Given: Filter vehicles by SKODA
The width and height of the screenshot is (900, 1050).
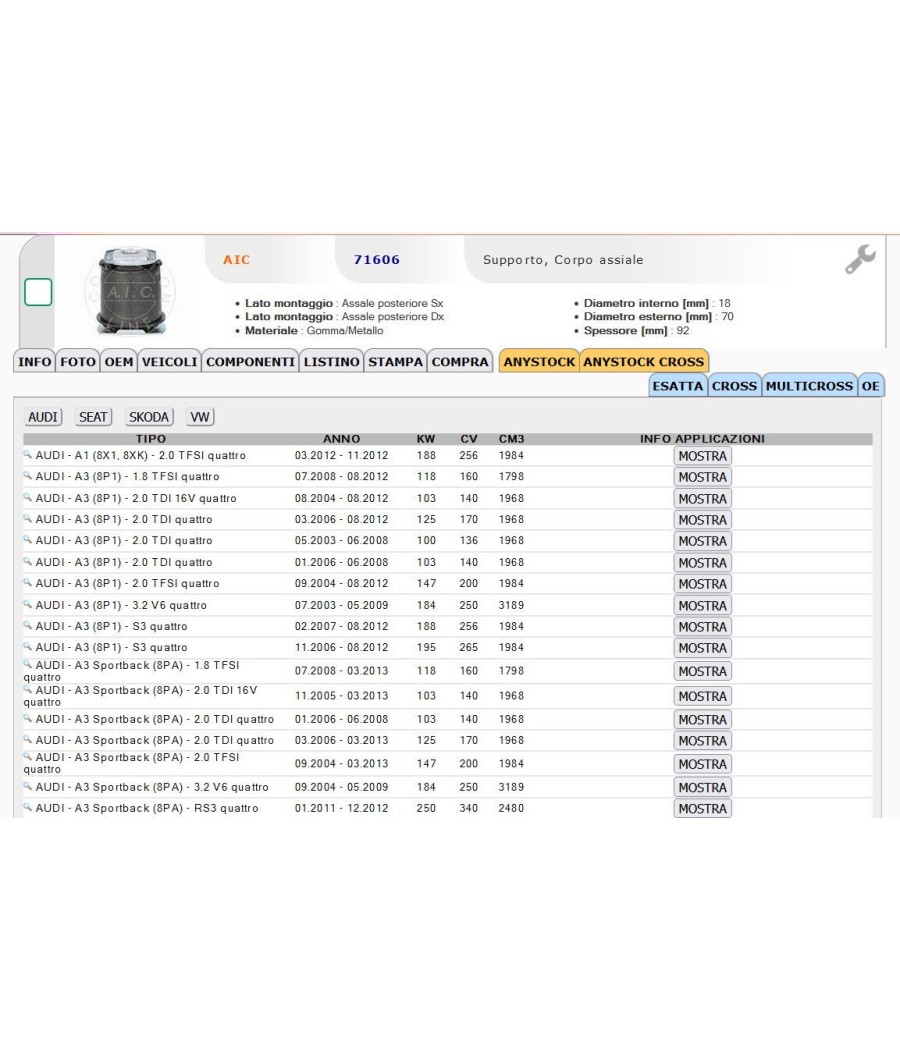Looking at the screenshot, I should [149, 417].
